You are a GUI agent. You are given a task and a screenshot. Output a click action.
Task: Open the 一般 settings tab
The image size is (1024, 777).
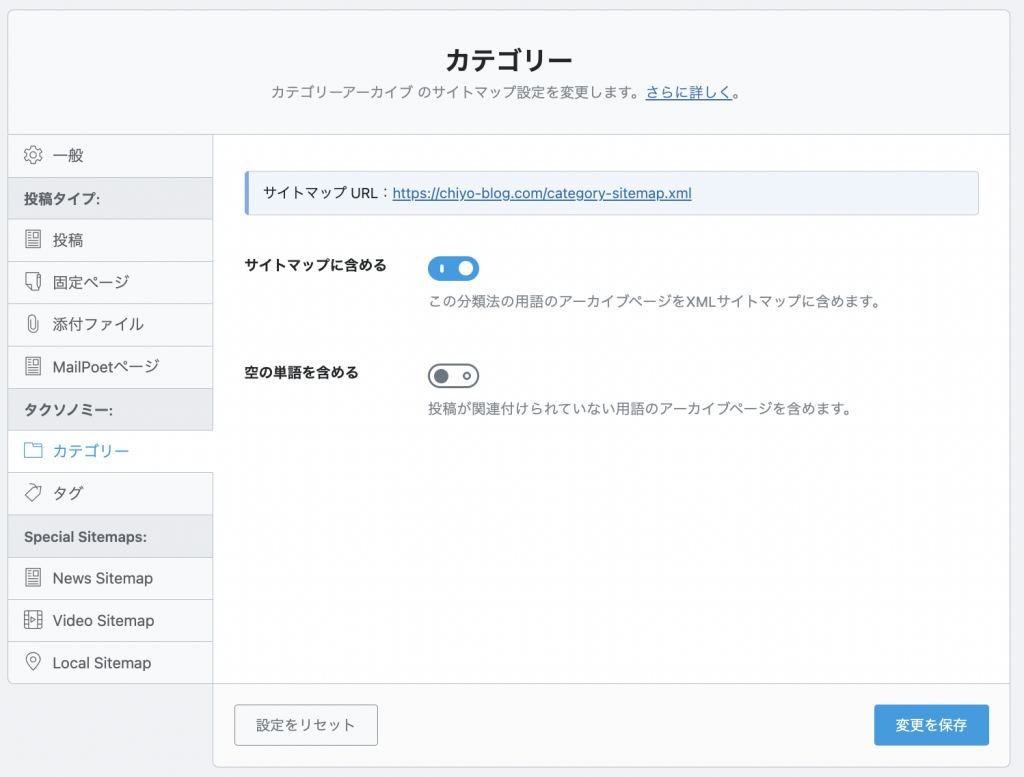point(110,155)
